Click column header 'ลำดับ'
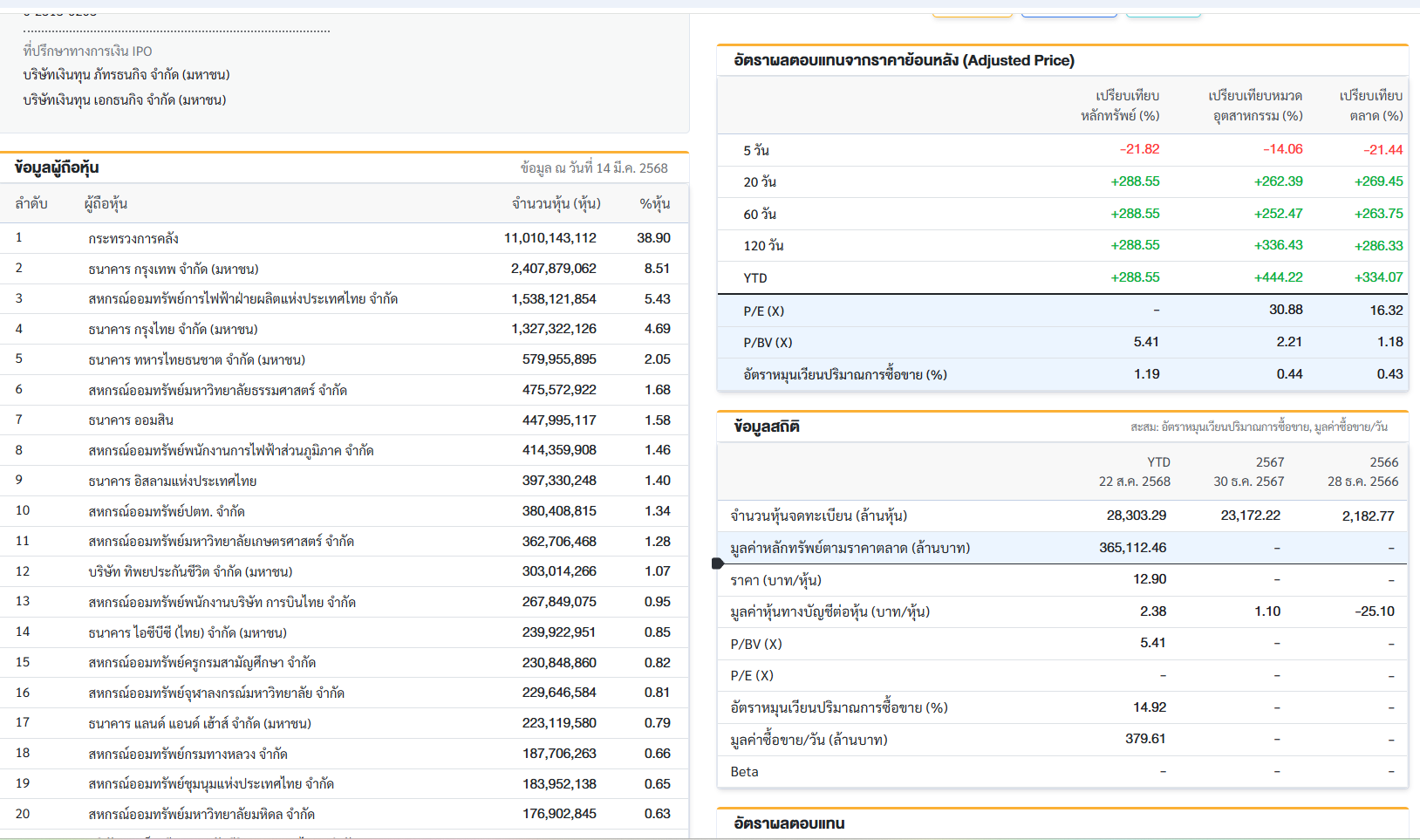 coord(31,204)
